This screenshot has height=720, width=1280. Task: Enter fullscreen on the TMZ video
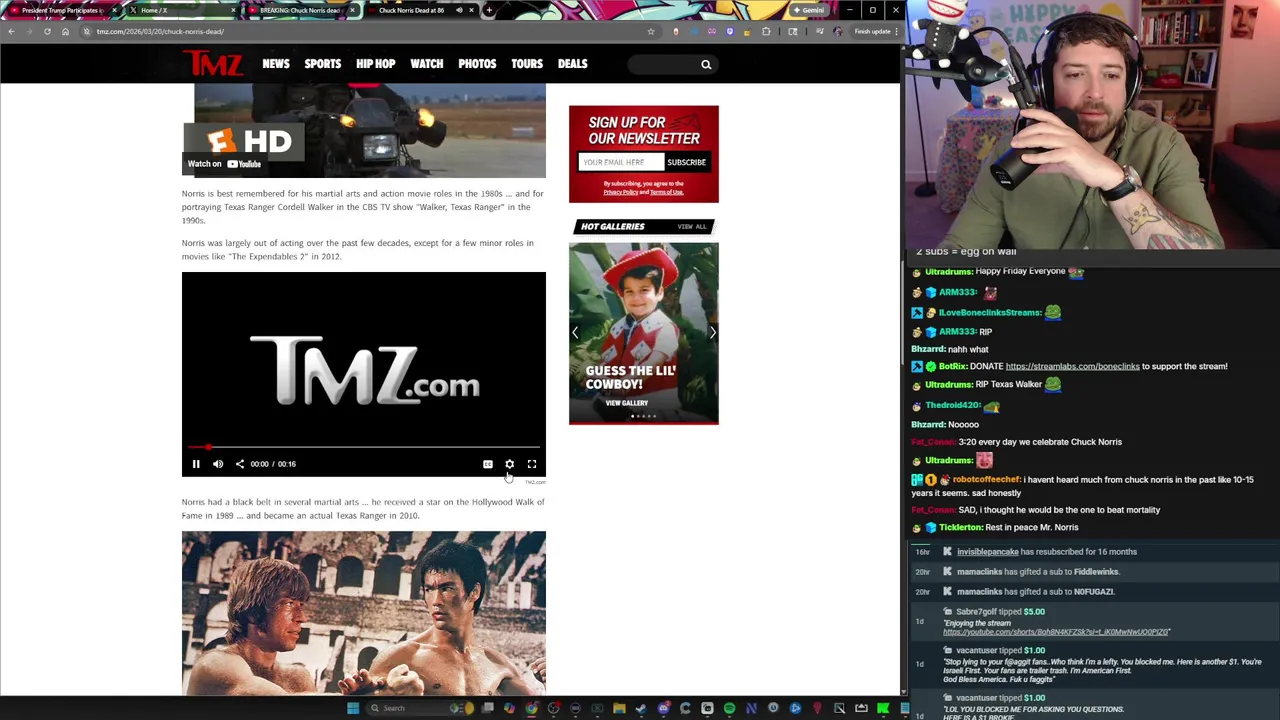pos(532,464)
